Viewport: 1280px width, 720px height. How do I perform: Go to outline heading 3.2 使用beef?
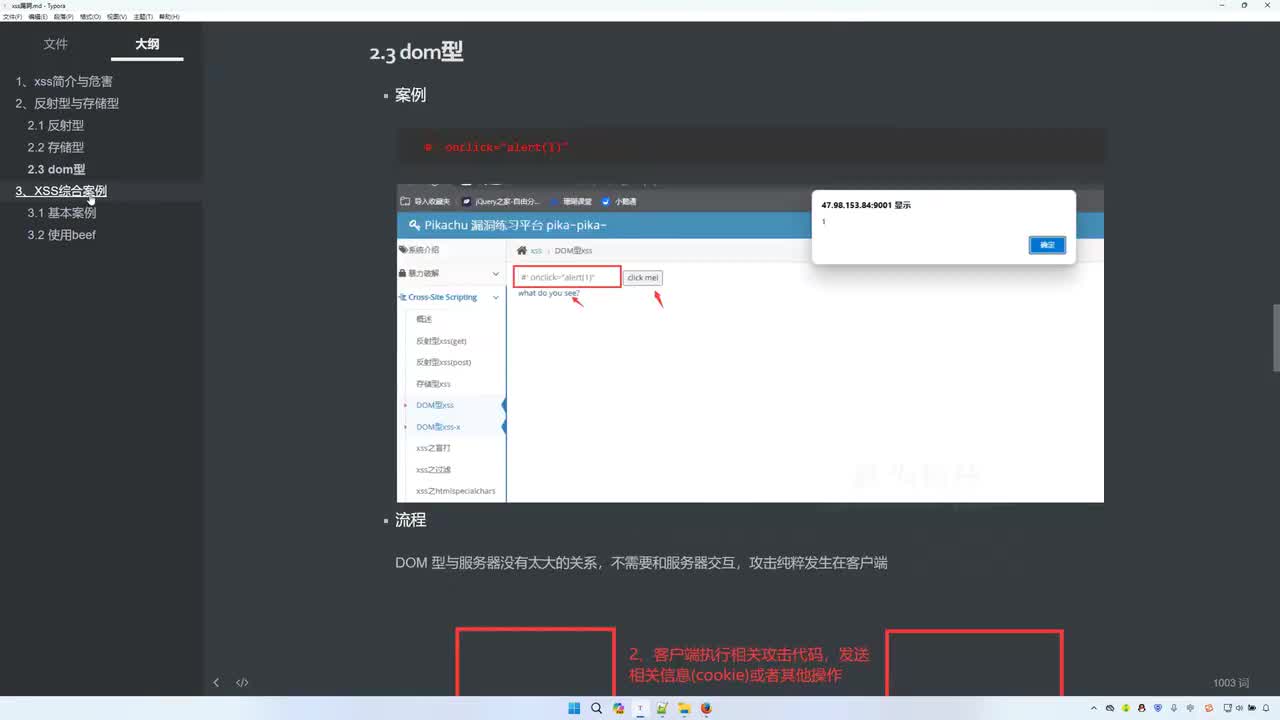(62, 235)
